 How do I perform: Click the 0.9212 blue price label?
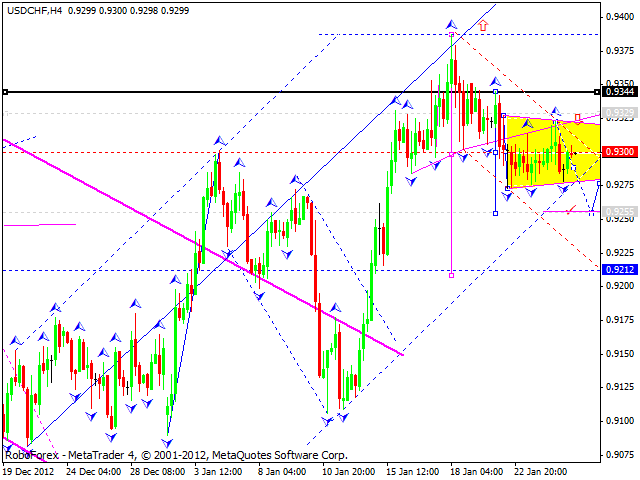coord(620,269)
